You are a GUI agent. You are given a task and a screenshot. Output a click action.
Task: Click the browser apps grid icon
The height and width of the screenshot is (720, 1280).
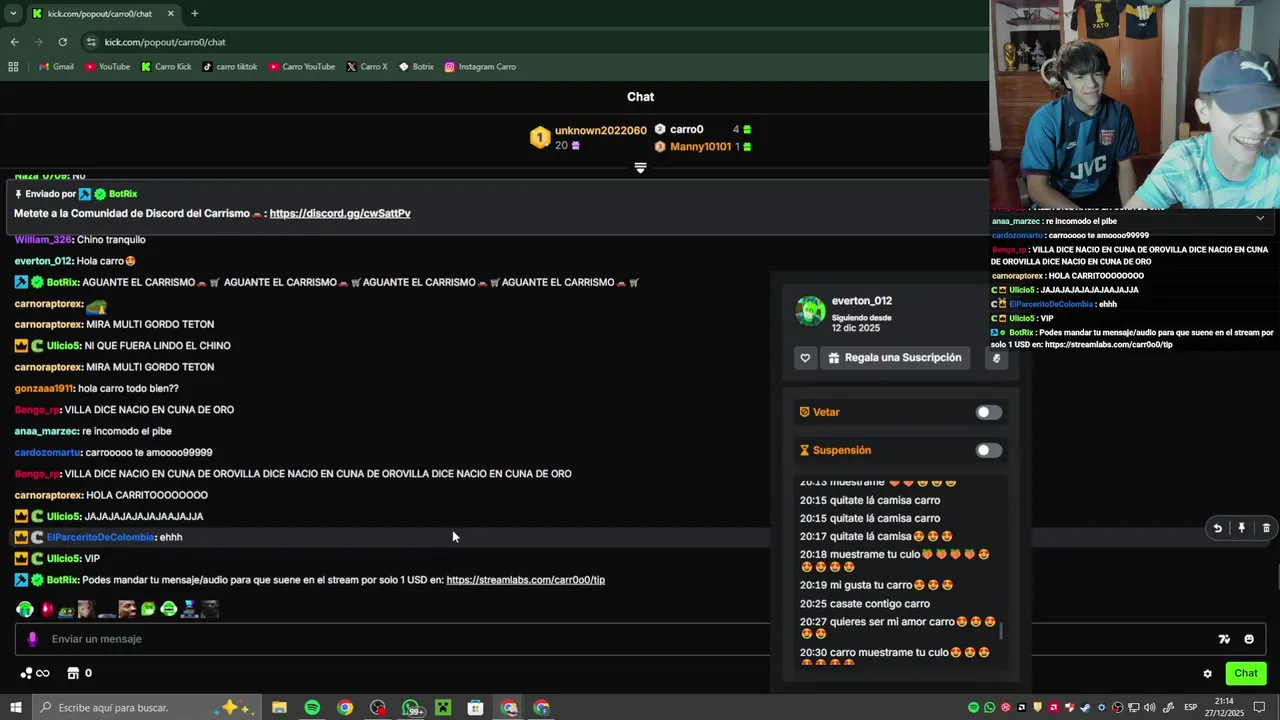click(13, 67)
